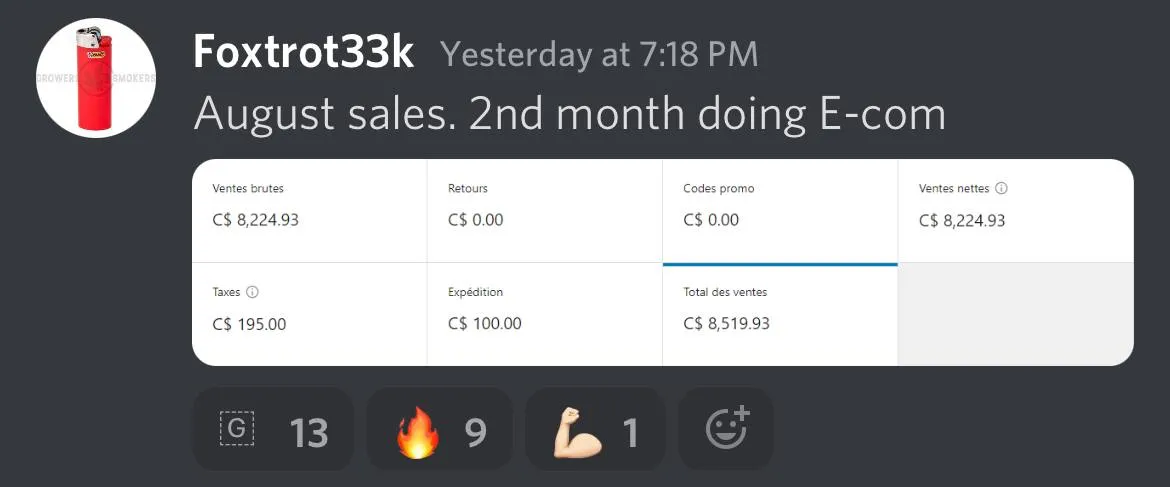Click the August sales message text

pos(569,114)
